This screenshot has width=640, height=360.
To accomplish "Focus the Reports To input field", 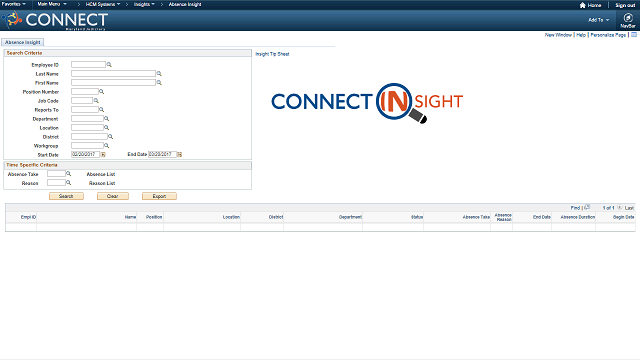I will 85,109.
